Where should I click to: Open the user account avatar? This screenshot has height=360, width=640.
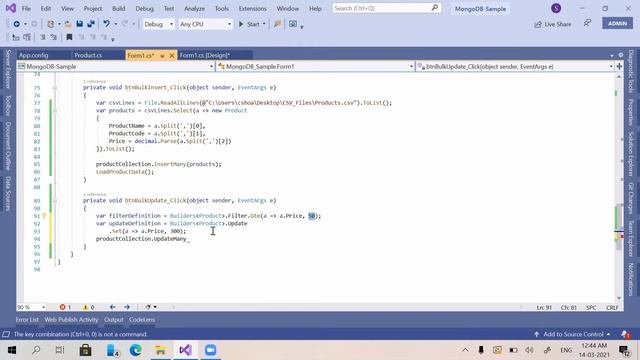click(556, 8)
